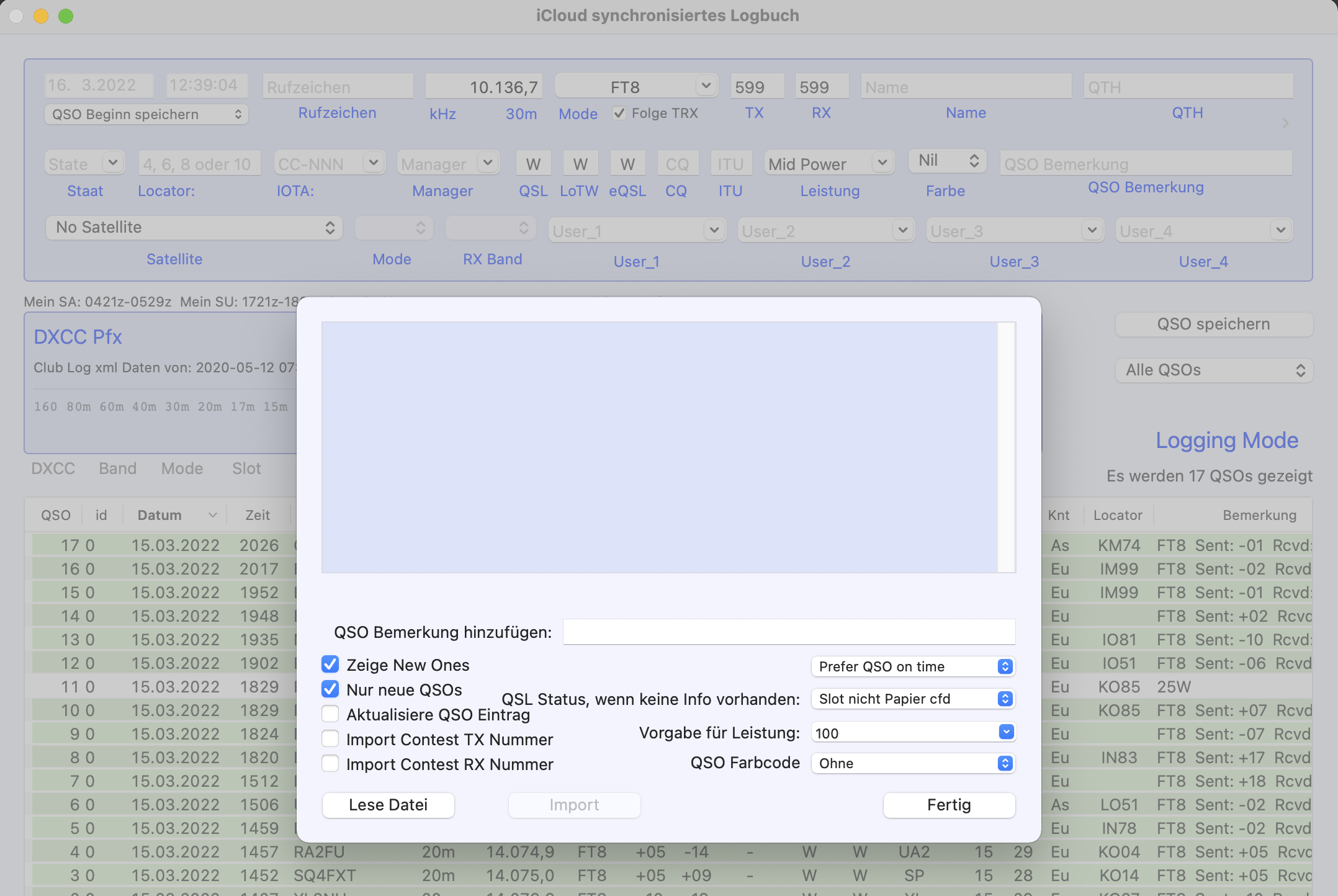The height and width of the screenshot is (896, 1338).
Task: Click the Logging Mode label
Action: pos(1227,440)
